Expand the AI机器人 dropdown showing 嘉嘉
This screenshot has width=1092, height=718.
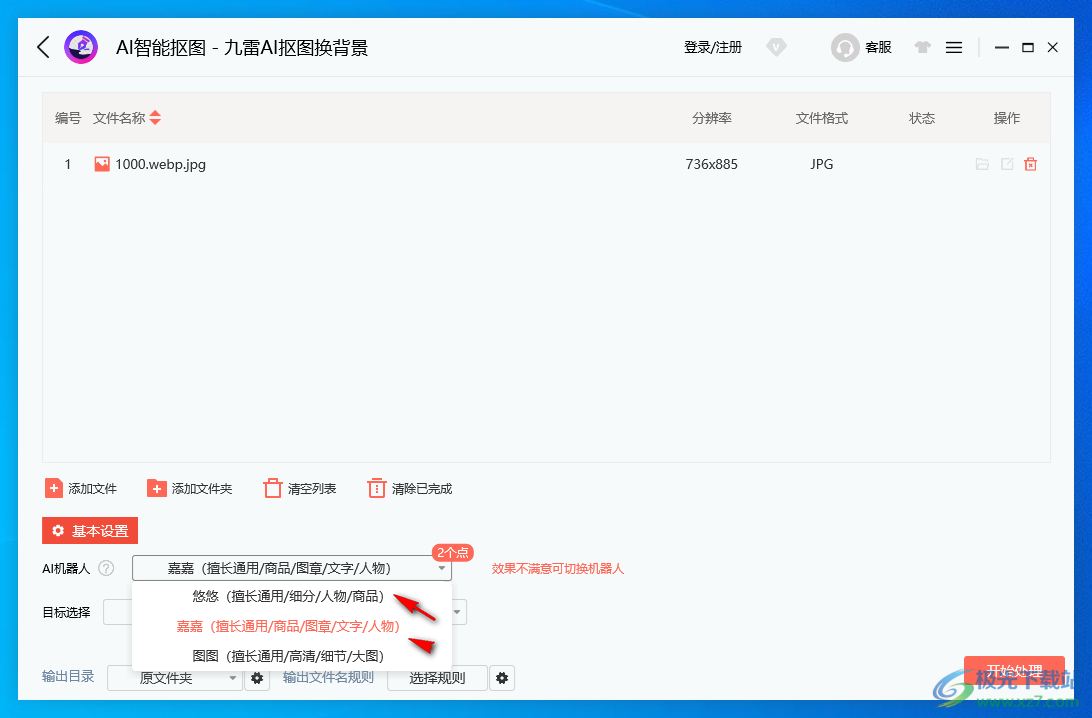click(292, 568)
